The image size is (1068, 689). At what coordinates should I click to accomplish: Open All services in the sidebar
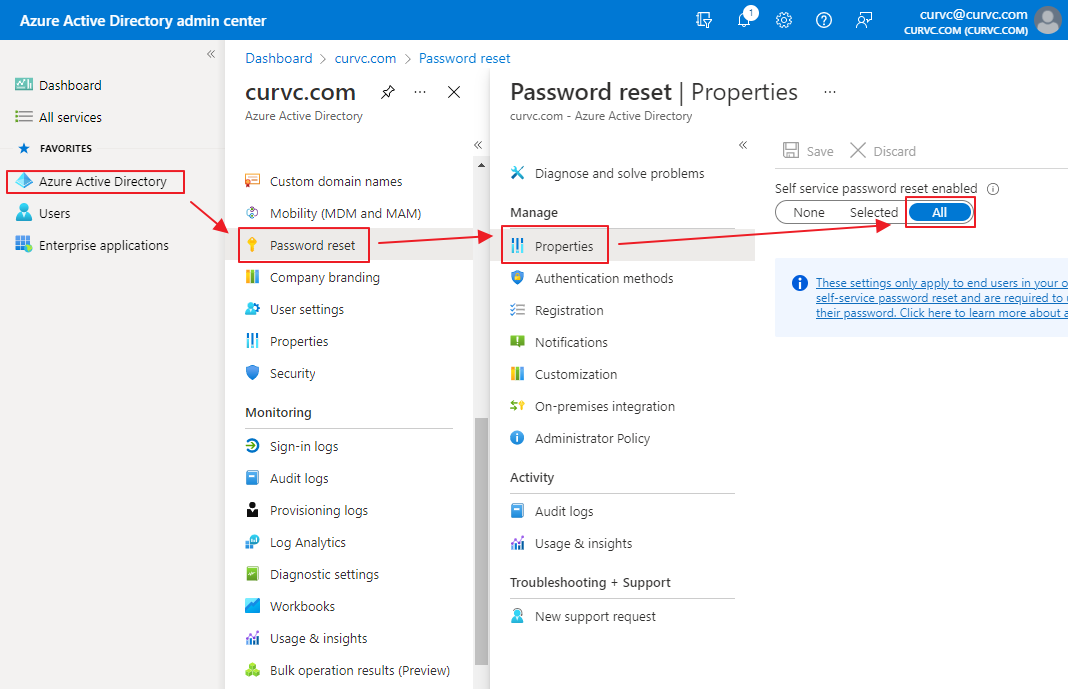[59, 117]
